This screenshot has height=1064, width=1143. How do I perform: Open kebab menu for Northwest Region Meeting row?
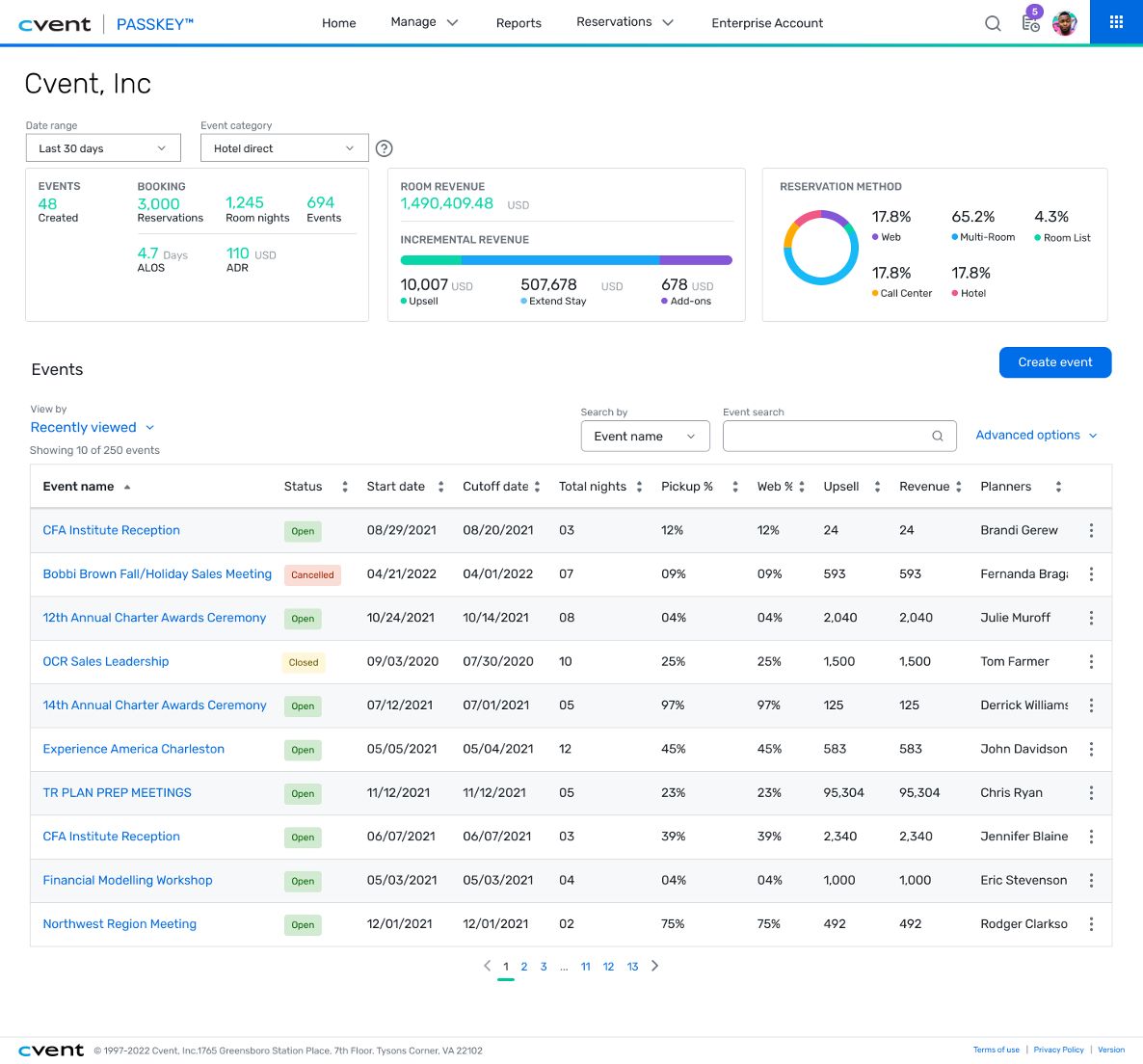pos(1091,924)
